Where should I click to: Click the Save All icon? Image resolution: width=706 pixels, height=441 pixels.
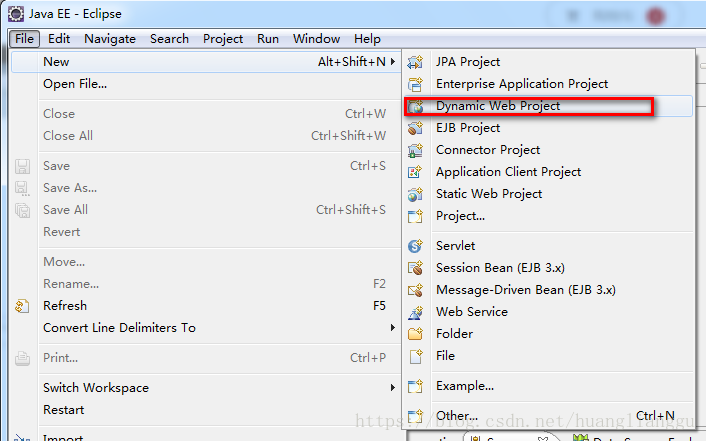[22, 210]
